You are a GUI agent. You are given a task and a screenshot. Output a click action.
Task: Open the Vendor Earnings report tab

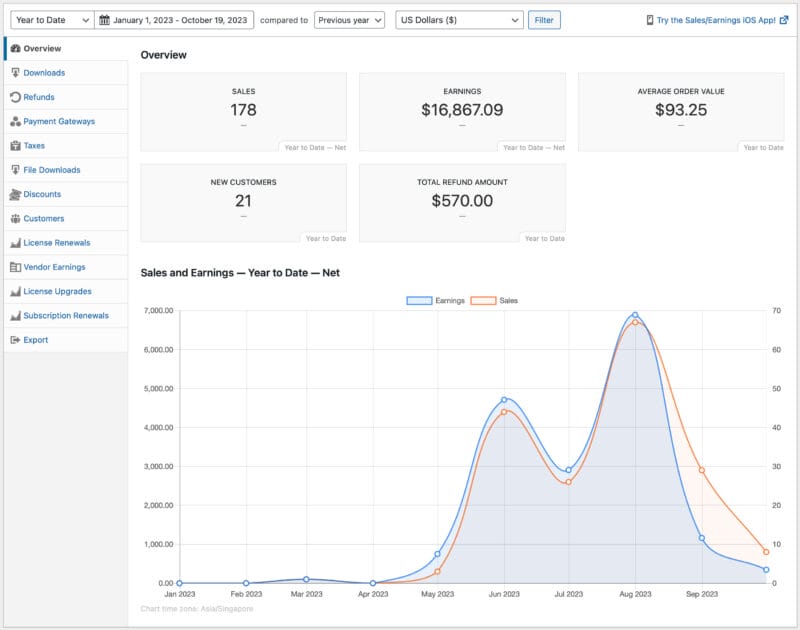coord(54,267)
